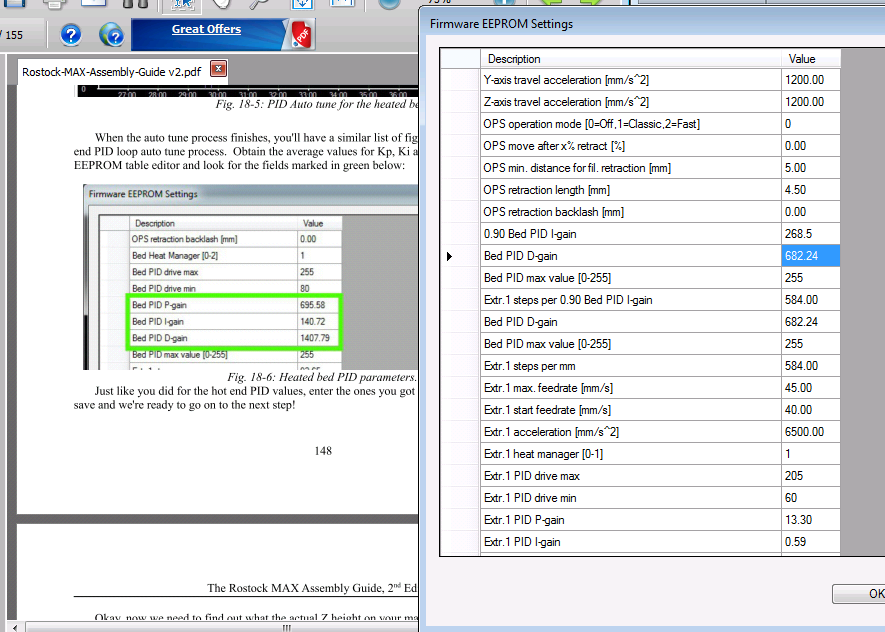Edit the OPS operation mode value cell

pyautogui.click(x=810, y=124)
